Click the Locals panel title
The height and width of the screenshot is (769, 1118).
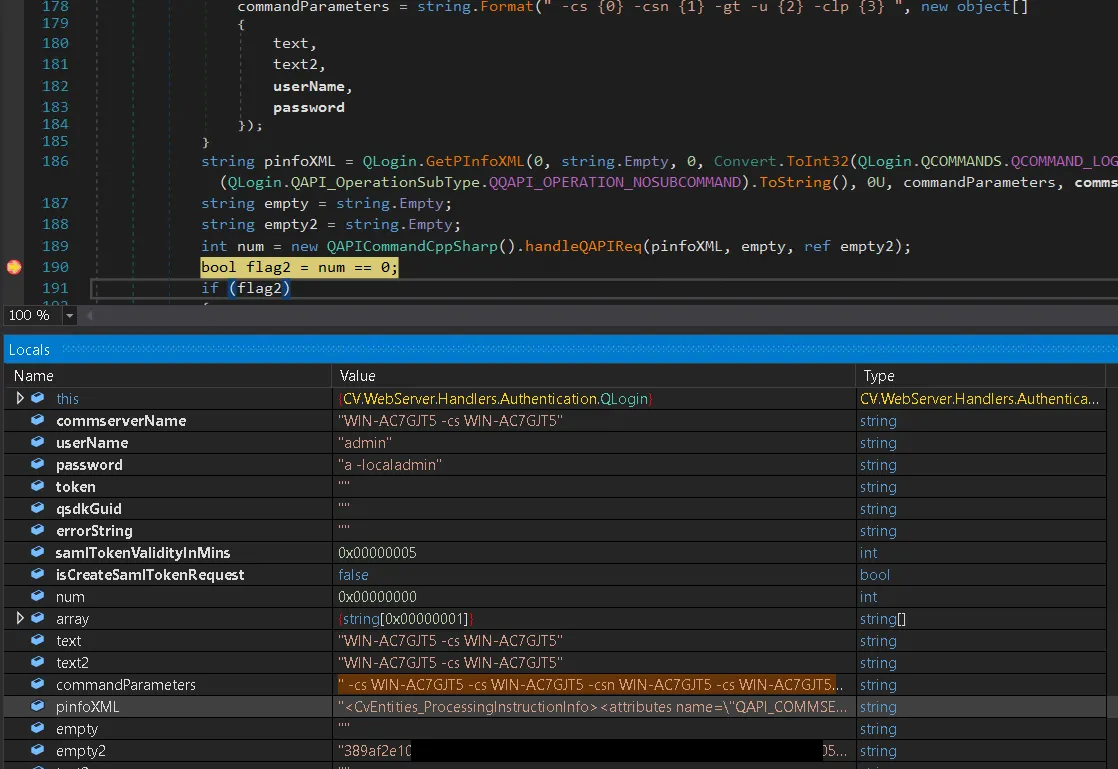pos(29,349)
